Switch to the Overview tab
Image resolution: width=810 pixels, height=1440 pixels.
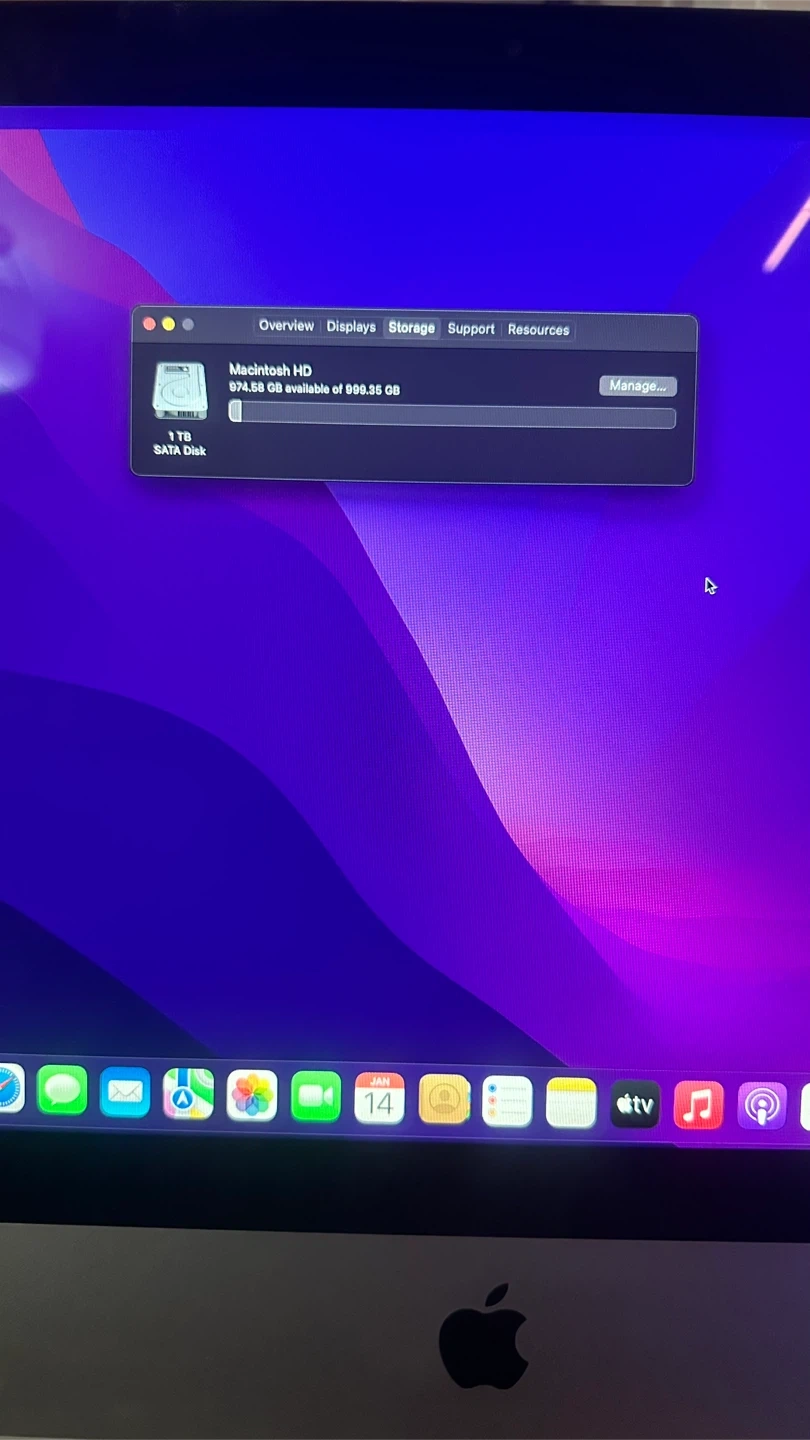(286, 326)
